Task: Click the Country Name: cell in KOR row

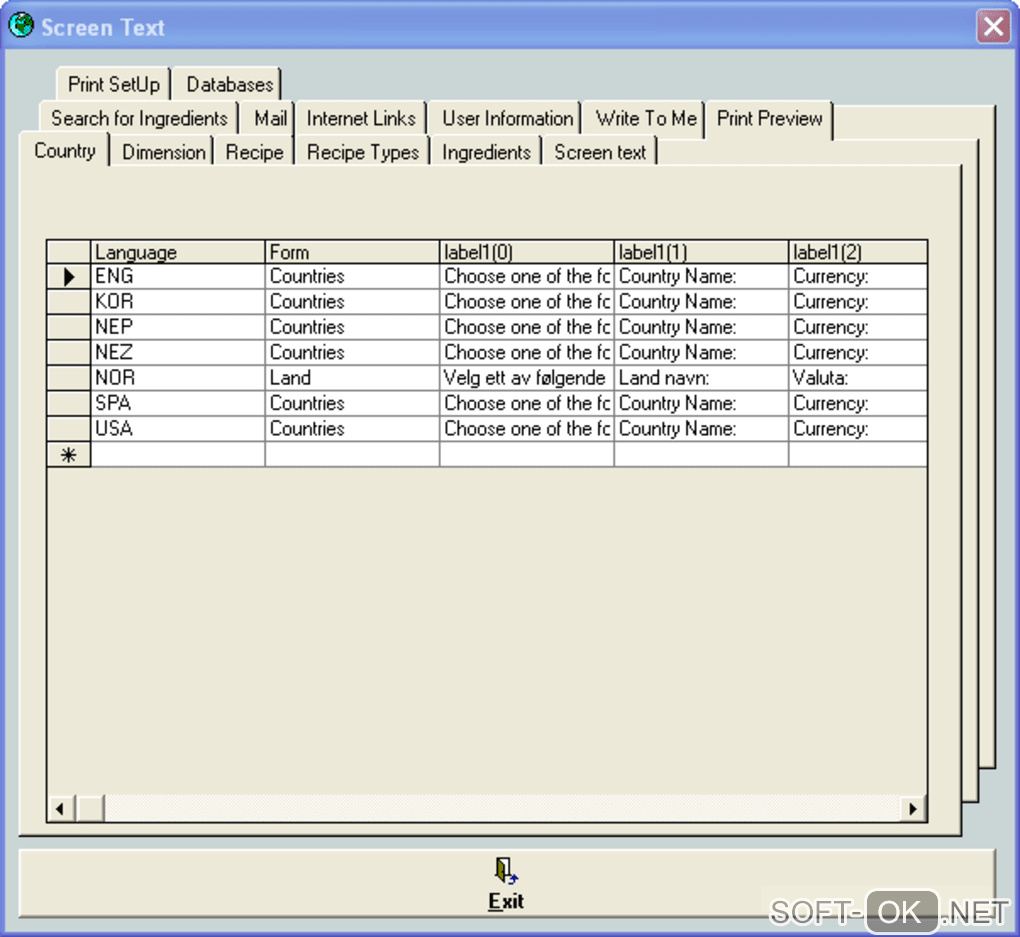Action: [701, 302]
